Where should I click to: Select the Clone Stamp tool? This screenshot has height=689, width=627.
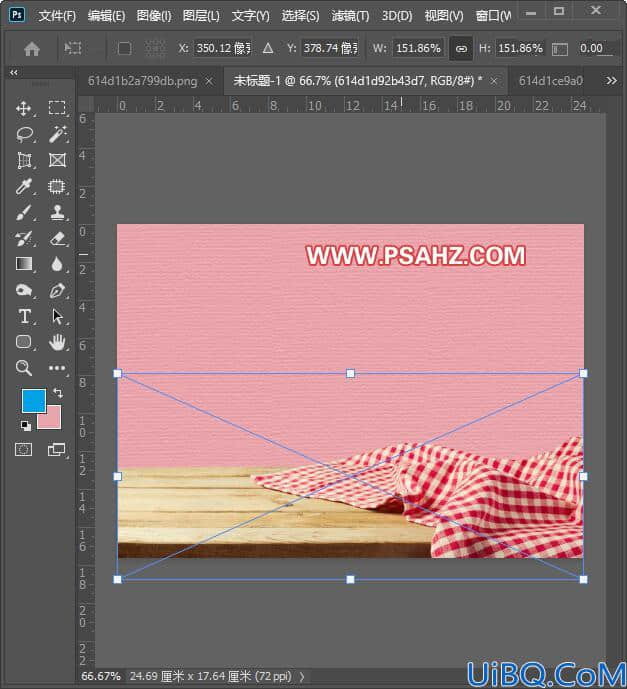click(58, 212)
